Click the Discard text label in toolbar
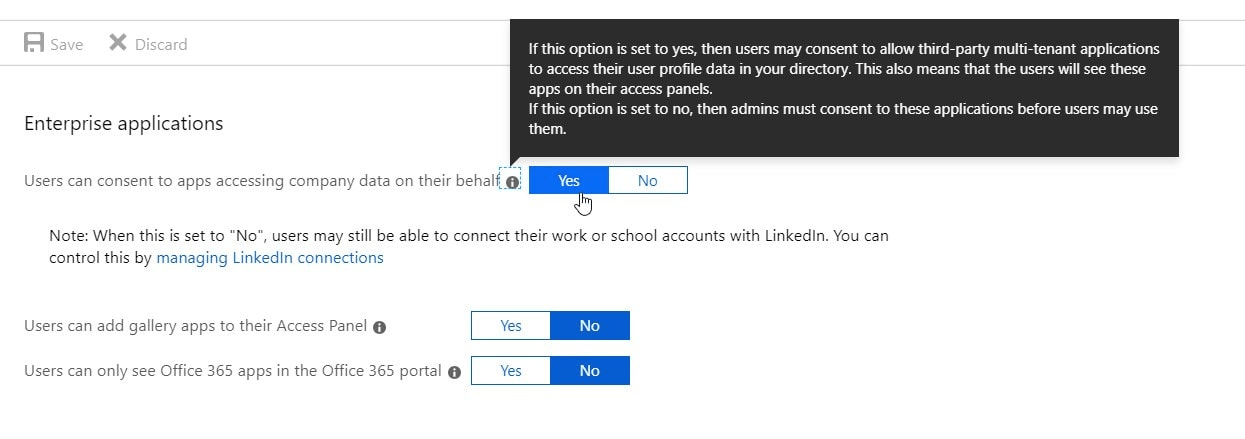Screen dimensions: 1245x439 tap(161, 44)
